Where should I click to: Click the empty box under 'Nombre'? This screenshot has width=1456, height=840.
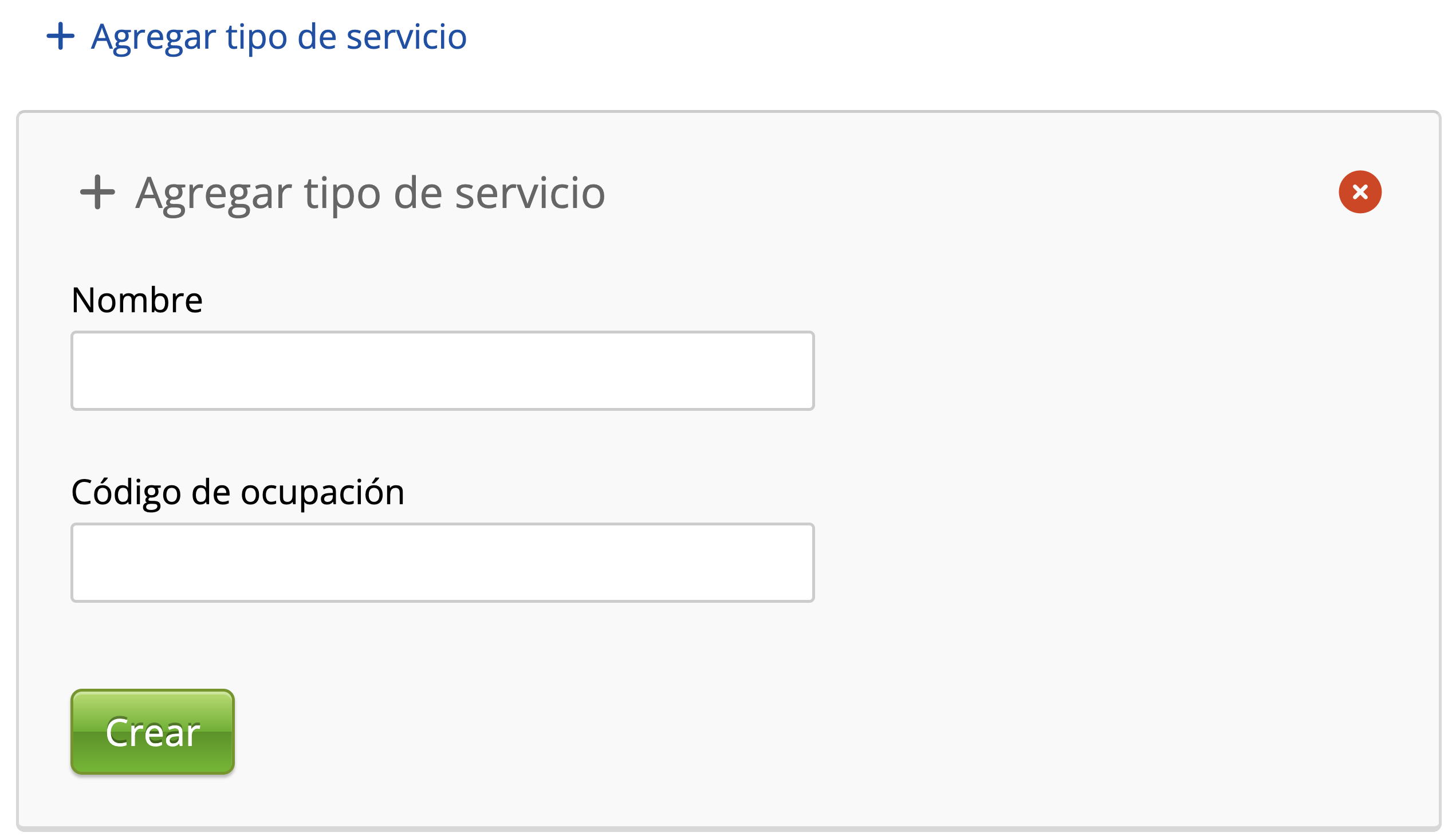[x=442, y=370]
